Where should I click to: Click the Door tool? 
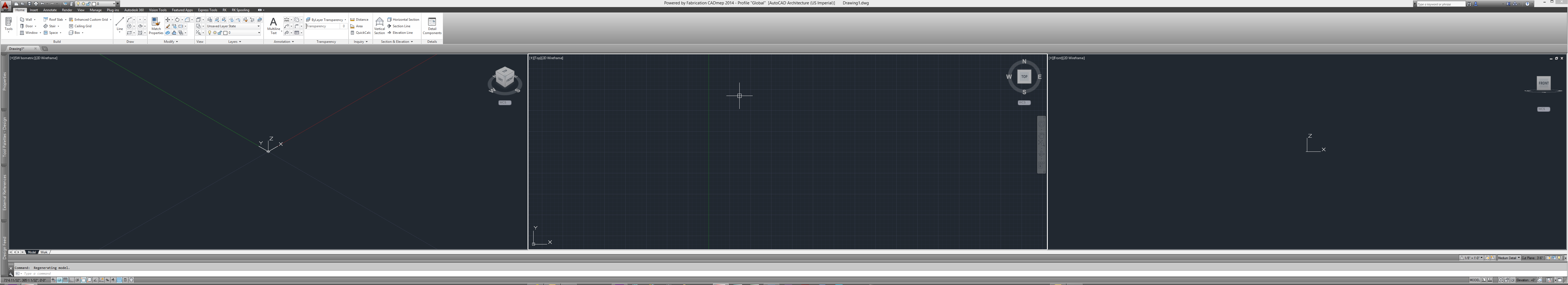coord(28,26)
